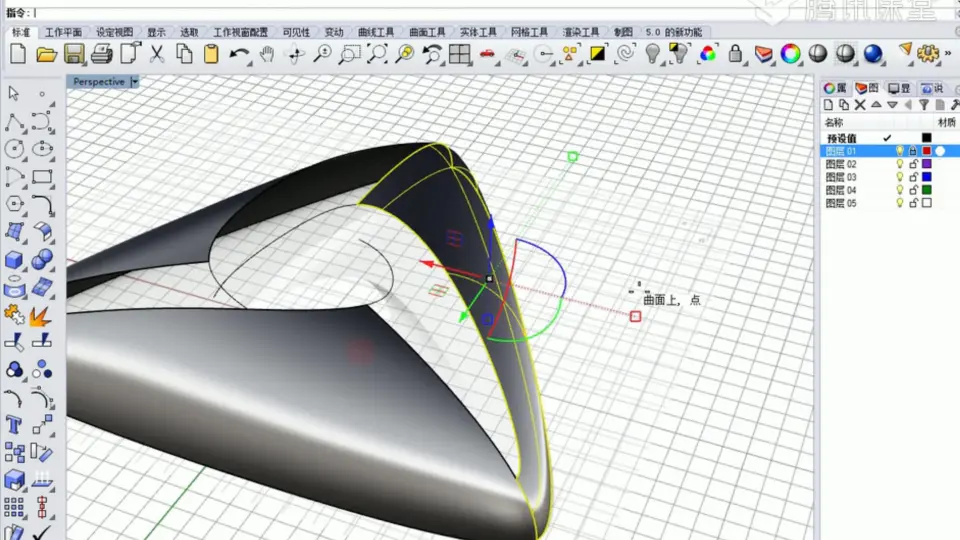Delete layer with X button
Viewport: 960px width, 540px height.
[860, 105]
